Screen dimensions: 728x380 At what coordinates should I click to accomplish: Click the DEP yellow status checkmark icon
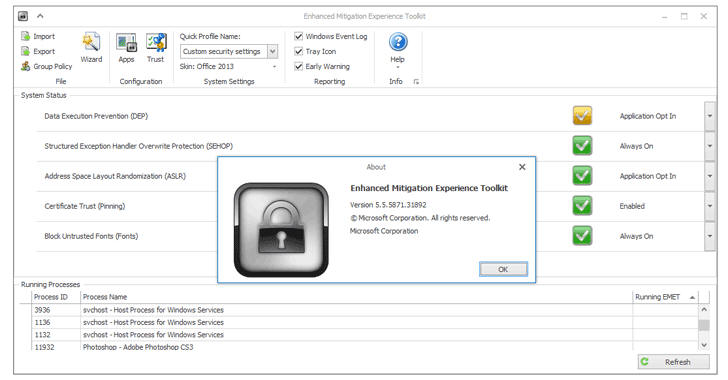coord(582,116)
